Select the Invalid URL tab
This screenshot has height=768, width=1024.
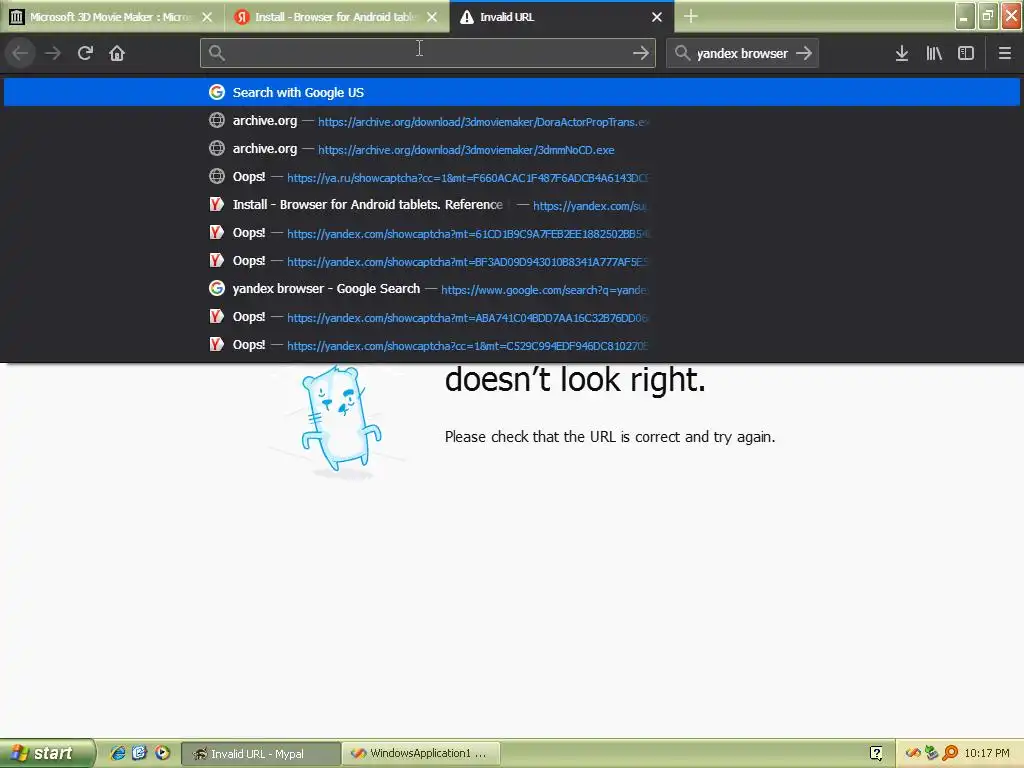562,17
